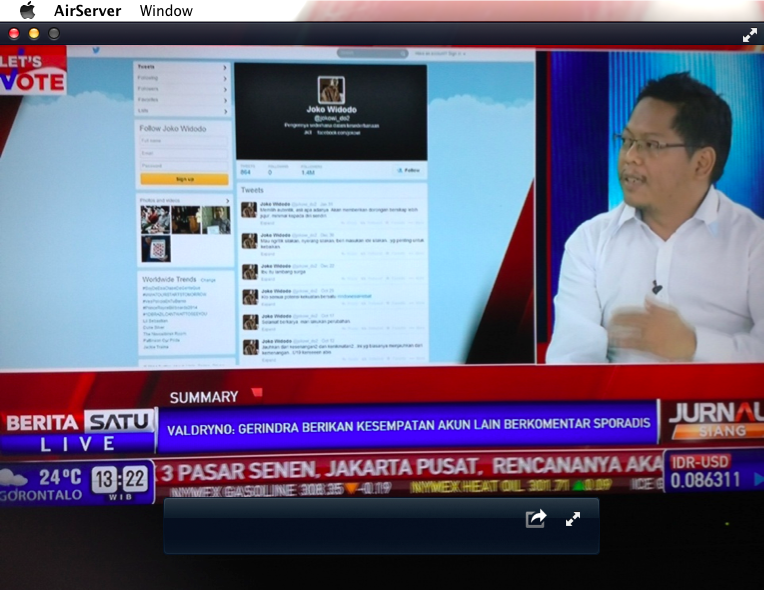Click the chevron beside Lists in sidebar
Viewport: 764px width, 590px height.
225,111
